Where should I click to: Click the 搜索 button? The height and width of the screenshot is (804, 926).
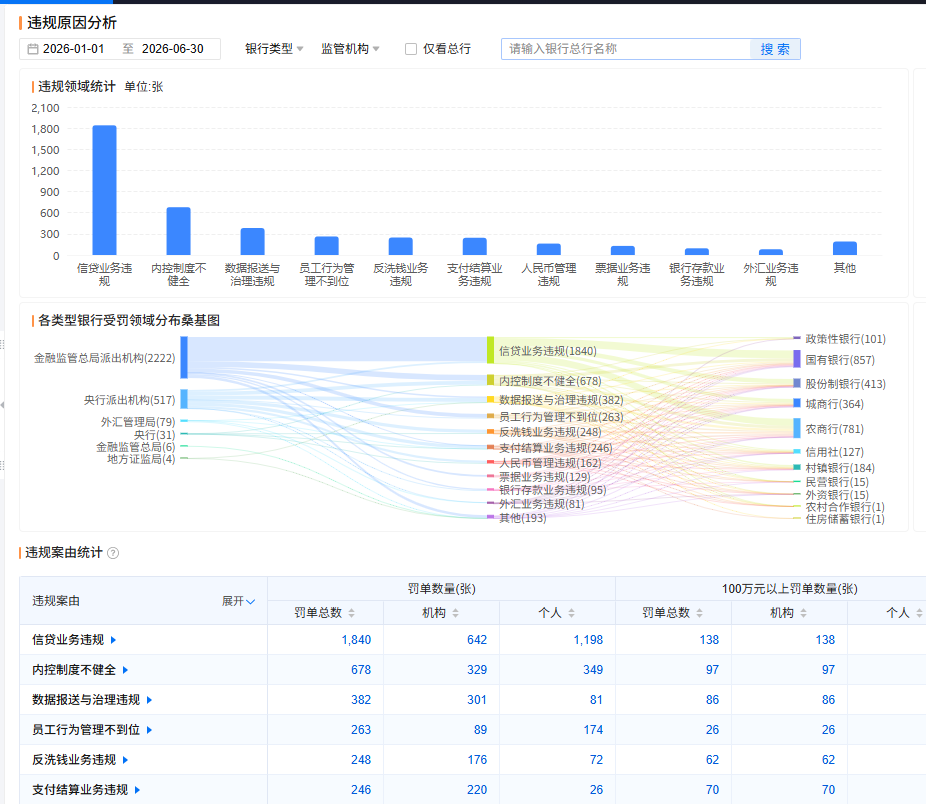pos(775,49)
